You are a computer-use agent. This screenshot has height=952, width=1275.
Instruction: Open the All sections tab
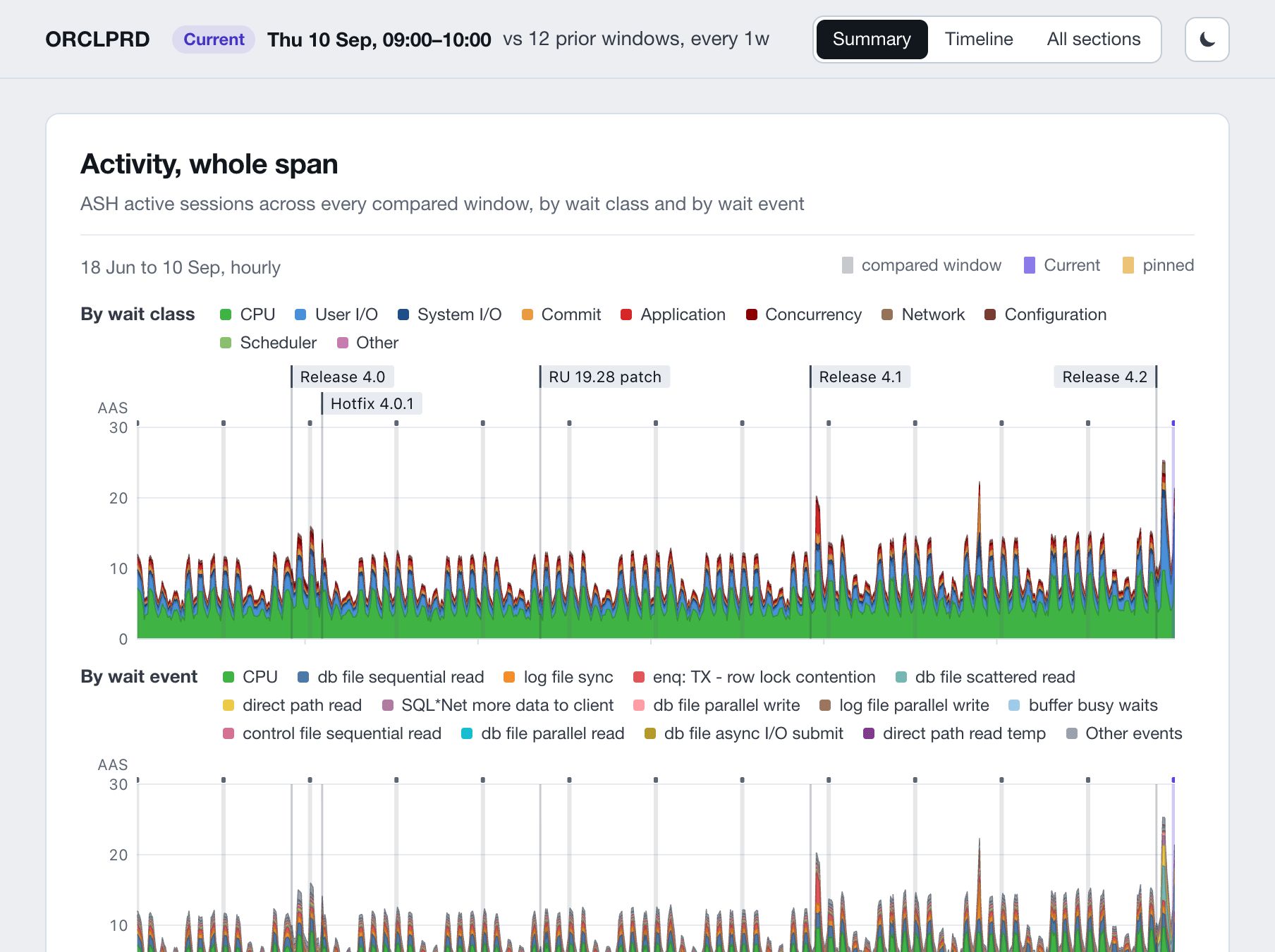point(1093,39)
